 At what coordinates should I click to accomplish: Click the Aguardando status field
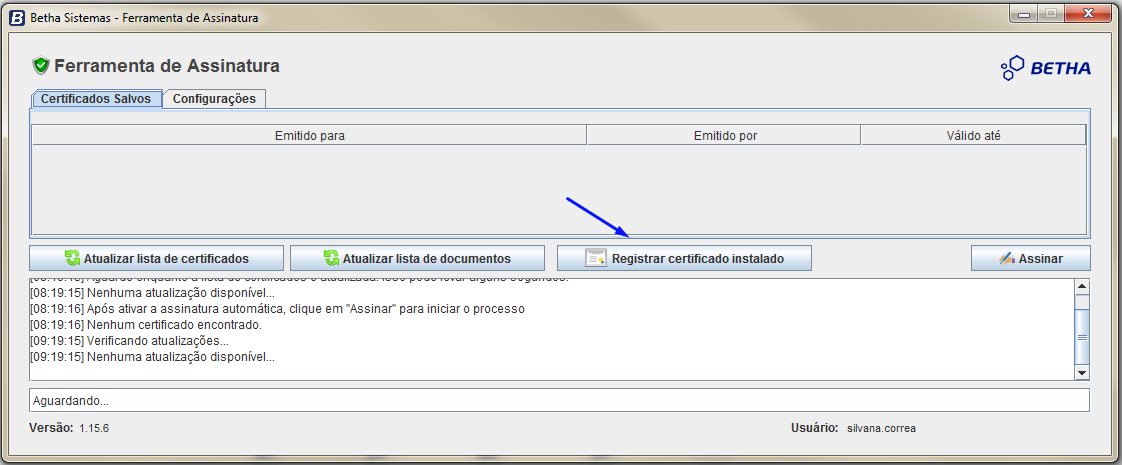pyautogui.click(x=558, y=400)
